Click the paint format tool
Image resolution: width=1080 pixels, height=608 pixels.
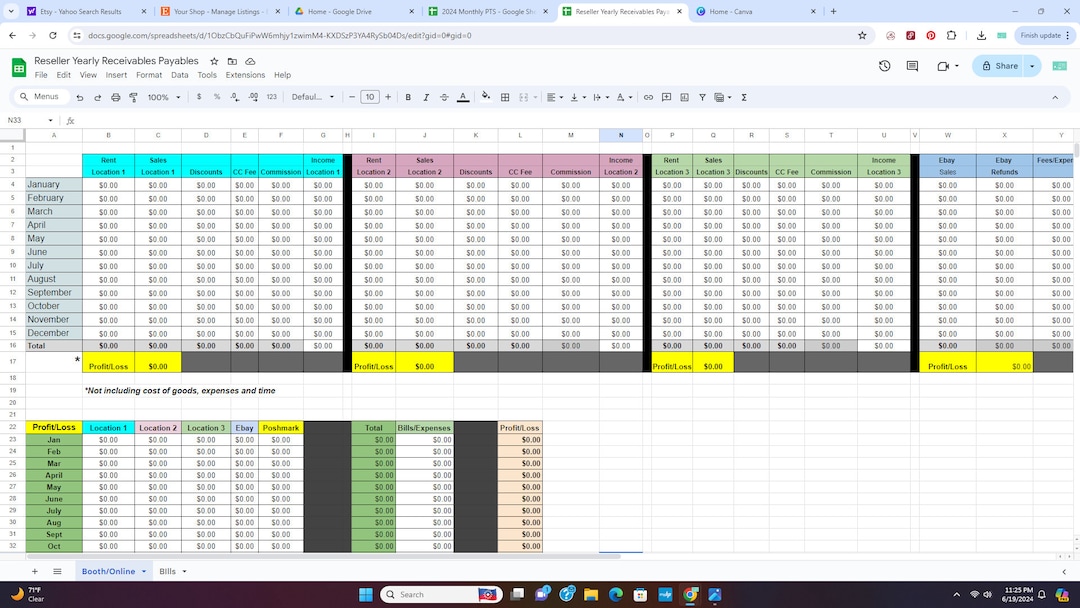(x=135, y=97)
